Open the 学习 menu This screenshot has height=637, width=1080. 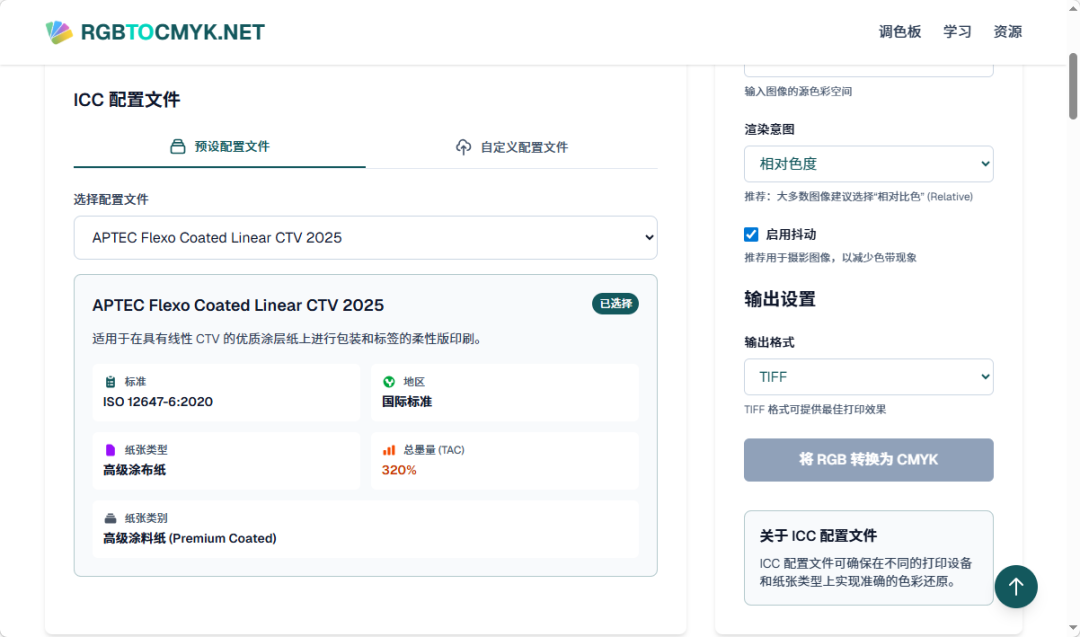(957, 31)
